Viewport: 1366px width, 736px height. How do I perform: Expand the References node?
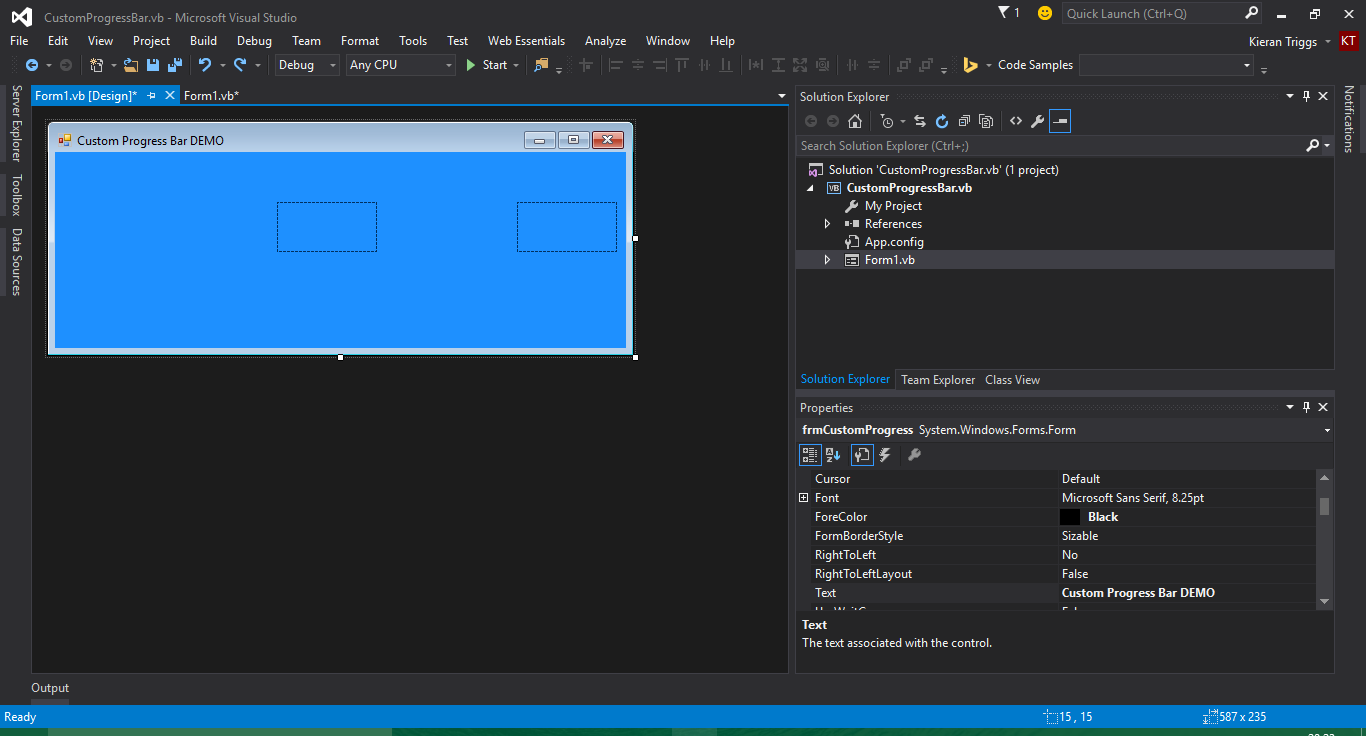click(827, 224)
